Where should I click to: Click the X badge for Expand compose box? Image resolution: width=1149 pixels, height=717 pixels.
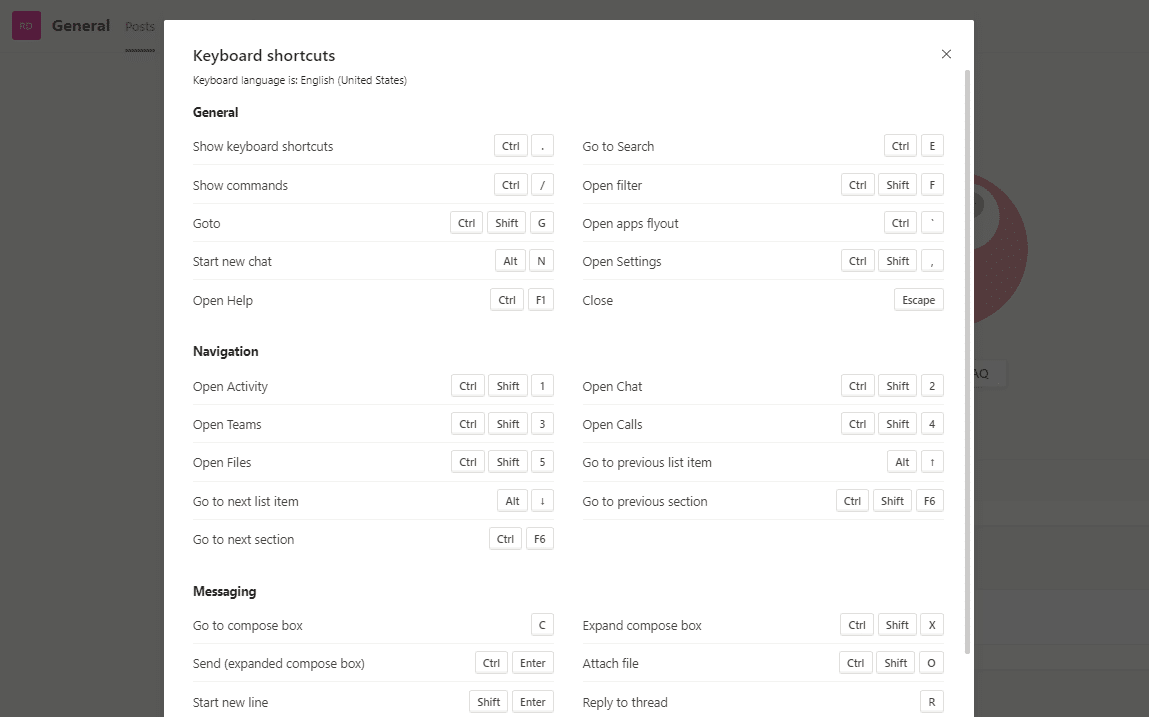(x=931, y=624)
